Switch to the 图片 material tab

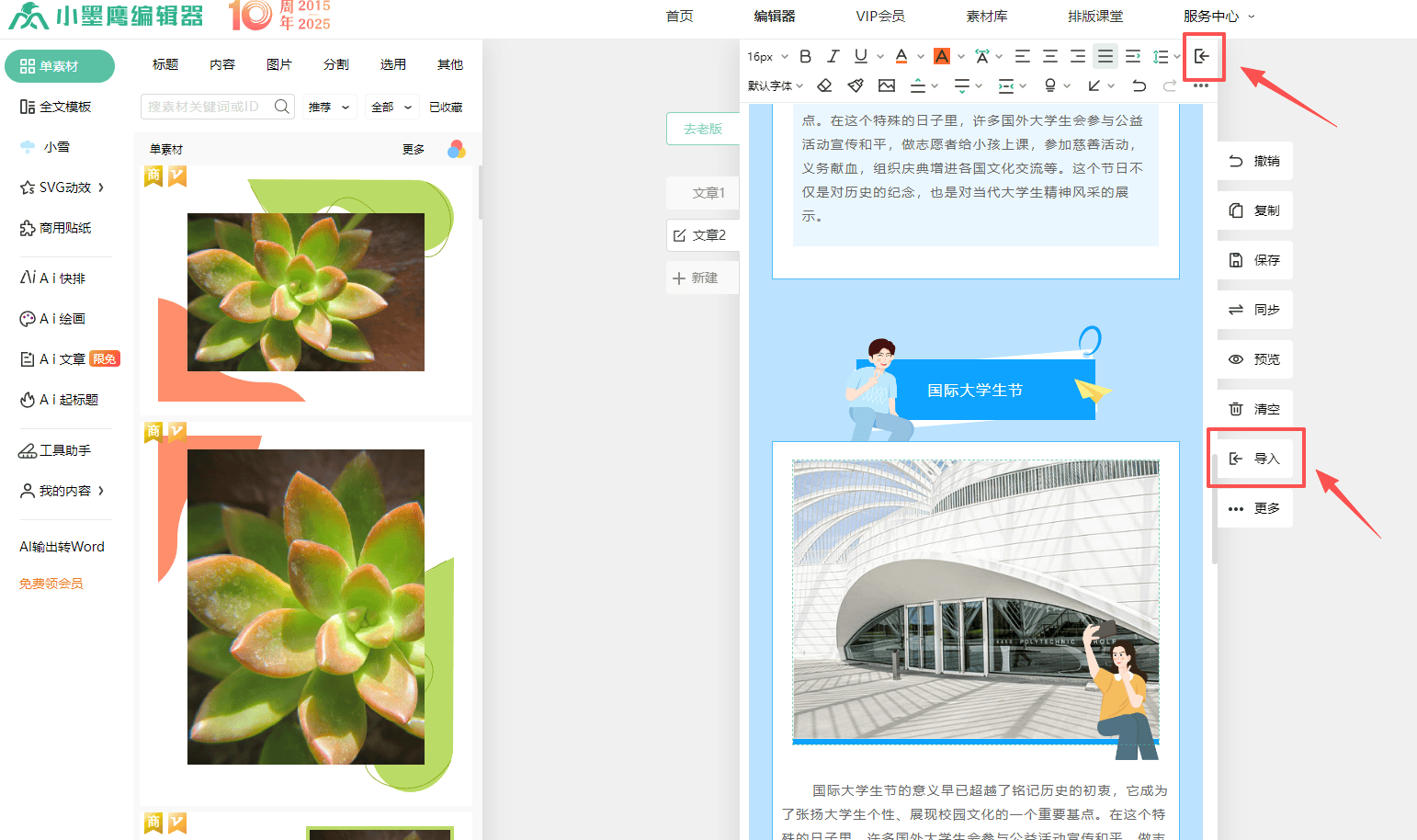[279, 64]
